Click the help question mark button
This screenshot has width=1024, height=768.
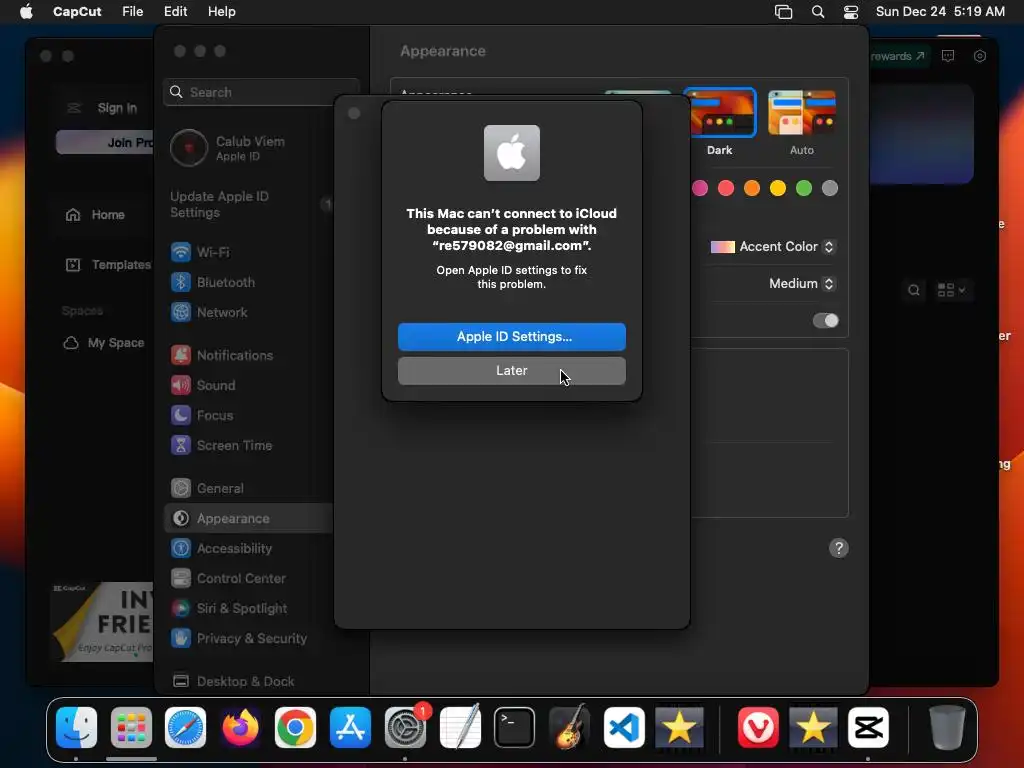pos(839,548)
